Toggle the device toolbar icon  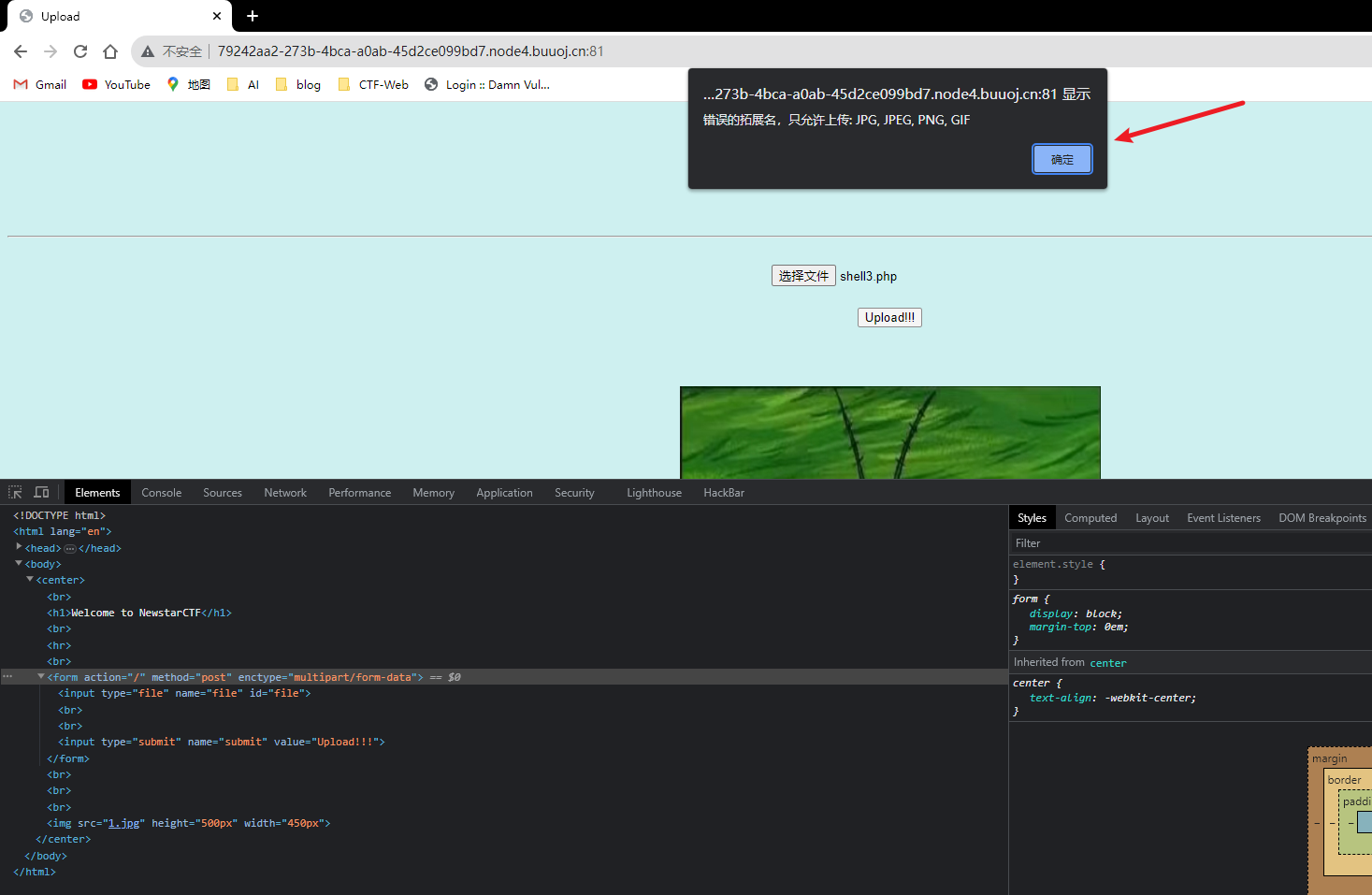[x=41, y=492]
